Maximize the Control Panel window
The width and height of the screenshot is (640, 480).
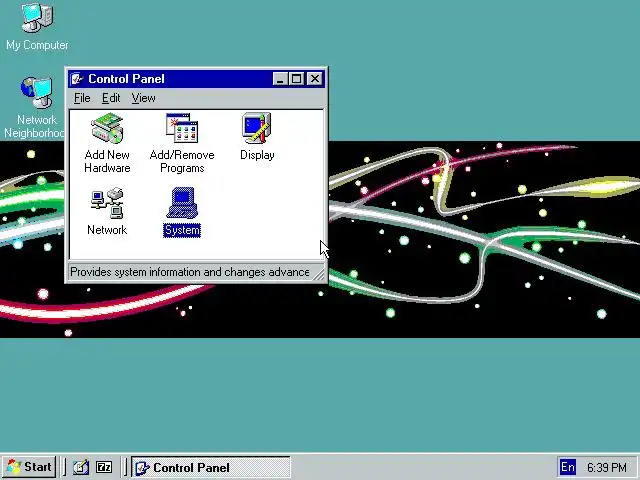click(296, 79)
